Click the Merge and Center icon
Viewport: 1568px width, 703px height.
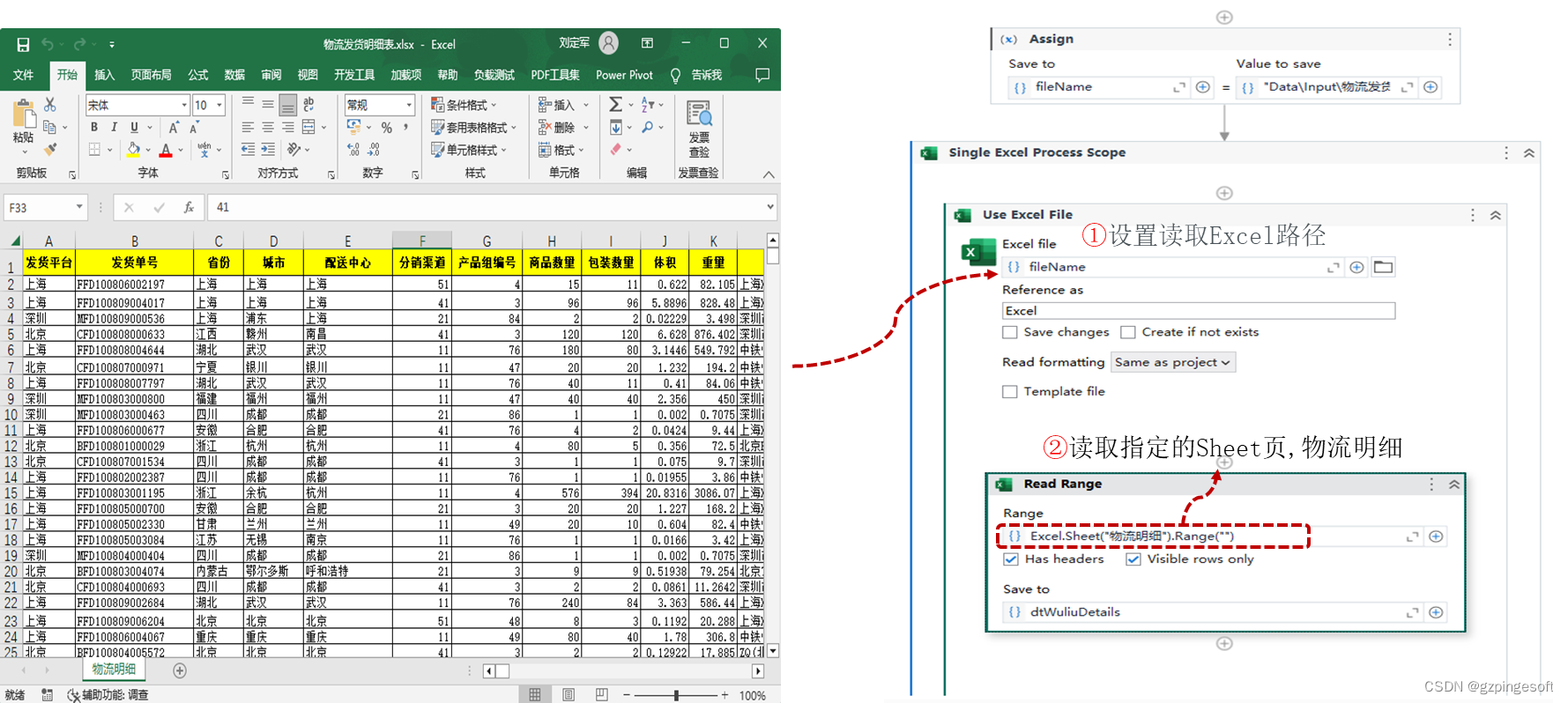point(309,127)
